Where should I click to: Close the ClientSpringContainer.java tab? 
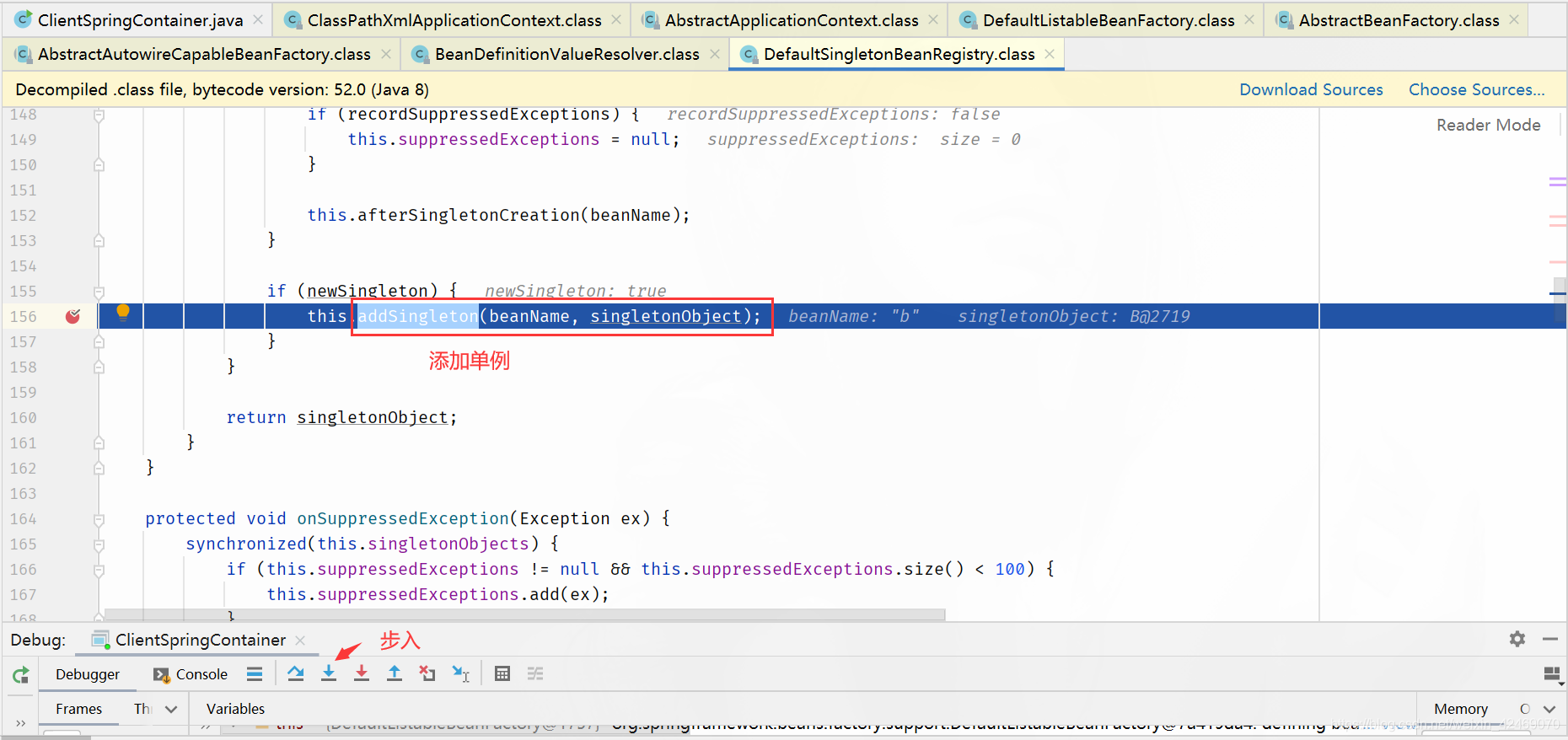coord(258,19)
